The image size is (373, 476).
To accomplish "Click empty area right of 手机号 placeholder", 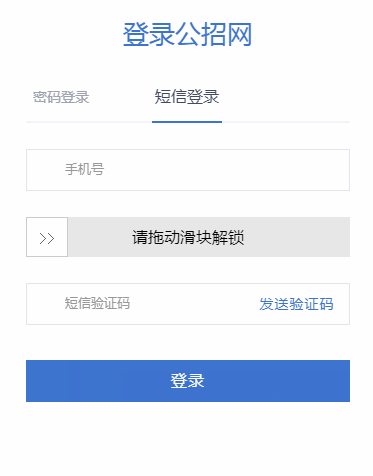I will coord(227,170).
